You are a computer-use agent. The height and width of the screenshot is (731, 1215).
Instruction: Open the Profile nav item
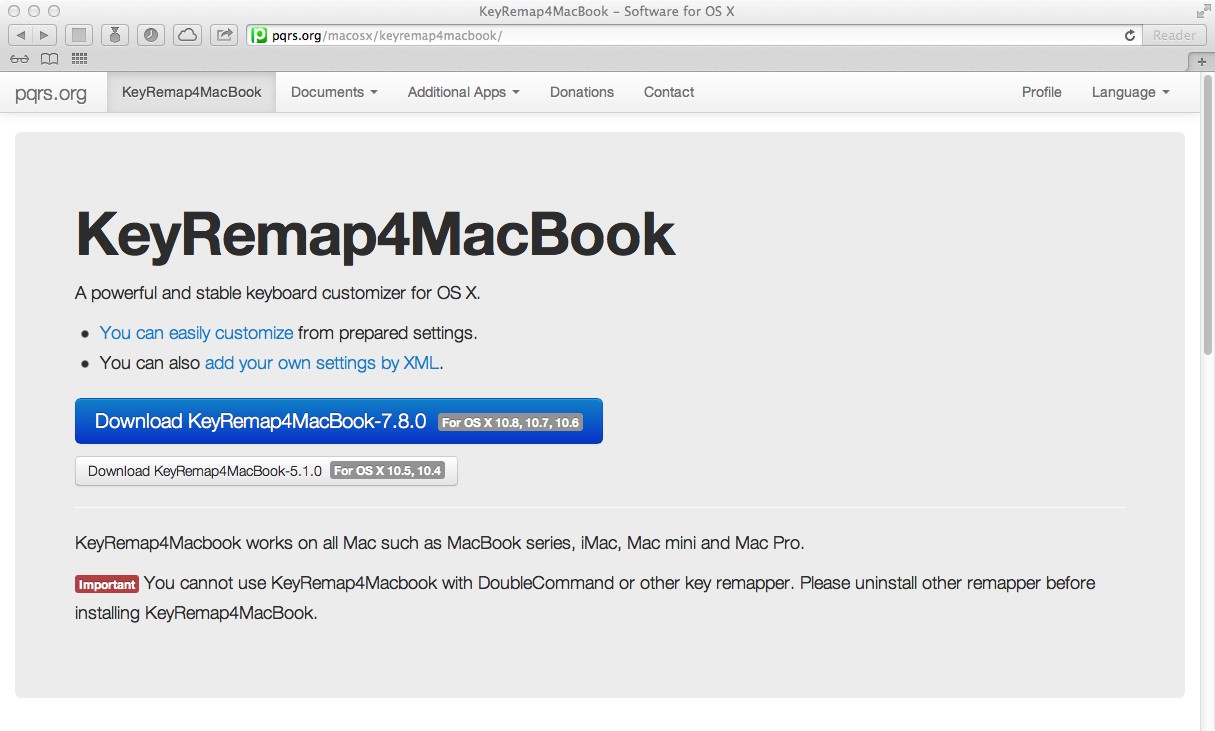click(x=1042, y=92)
